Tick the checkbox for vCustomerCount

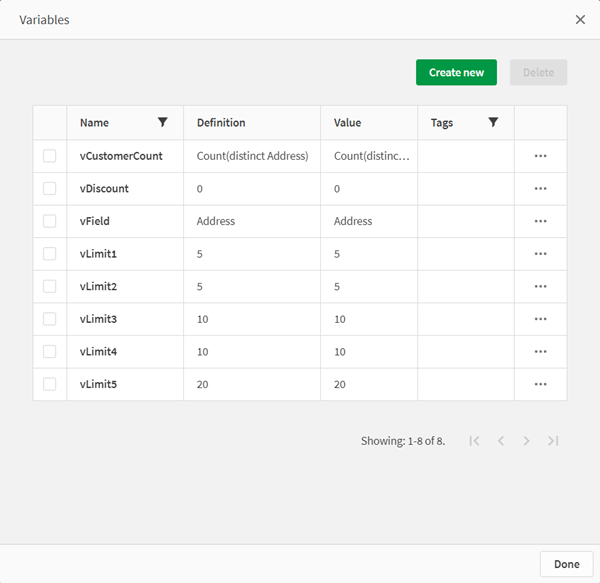pos(50,156)
